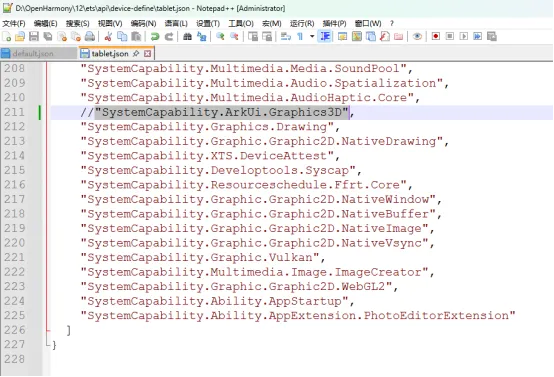554x377 pixels.
Task: Save the current file via toolbar
Action: click(34, 36)
